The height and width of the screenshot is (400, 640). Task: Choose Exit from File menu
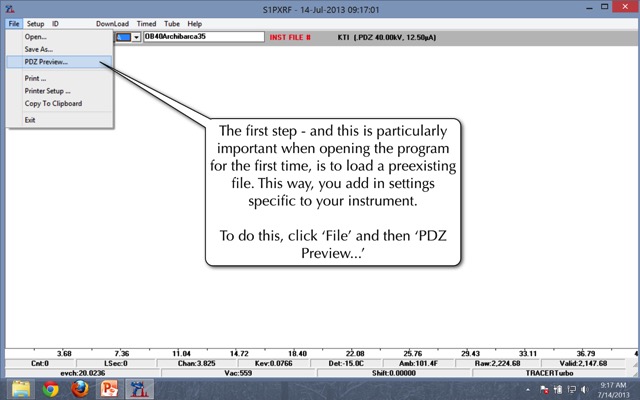tap(60, 120)
